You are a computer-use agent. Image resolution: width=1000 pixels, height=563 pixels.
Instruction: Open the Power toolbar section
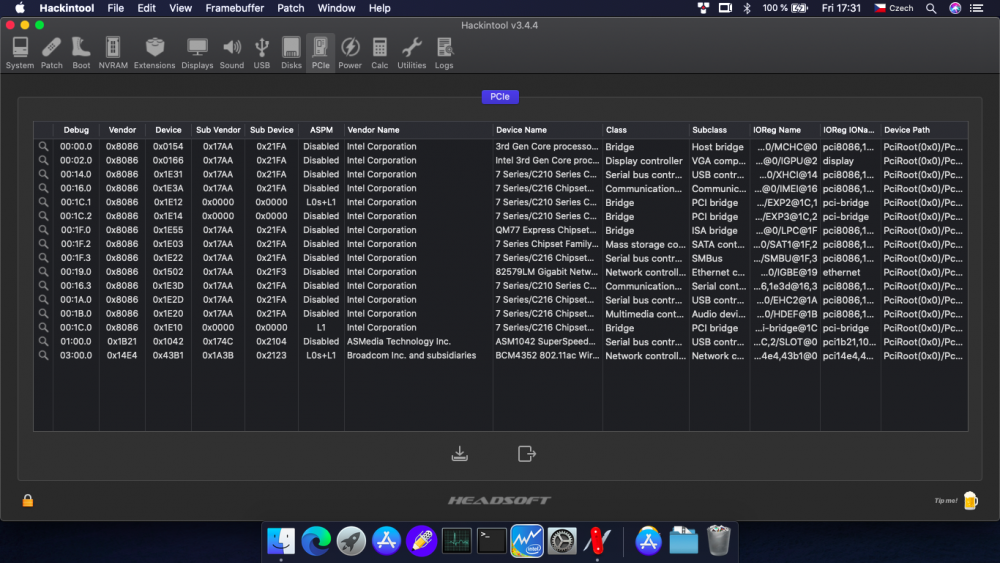click(x=350, y=52)
